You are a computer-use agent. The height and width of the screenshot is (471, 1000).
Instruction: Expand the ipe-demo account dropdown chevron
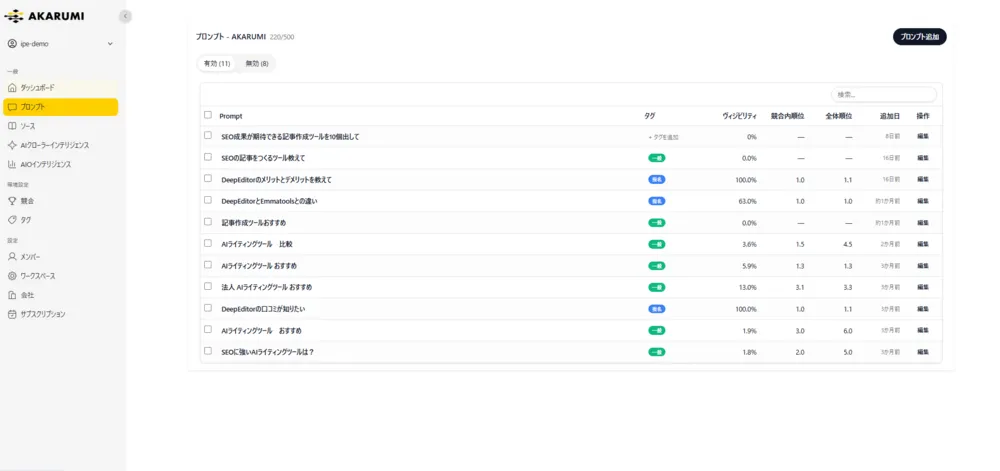110,44
